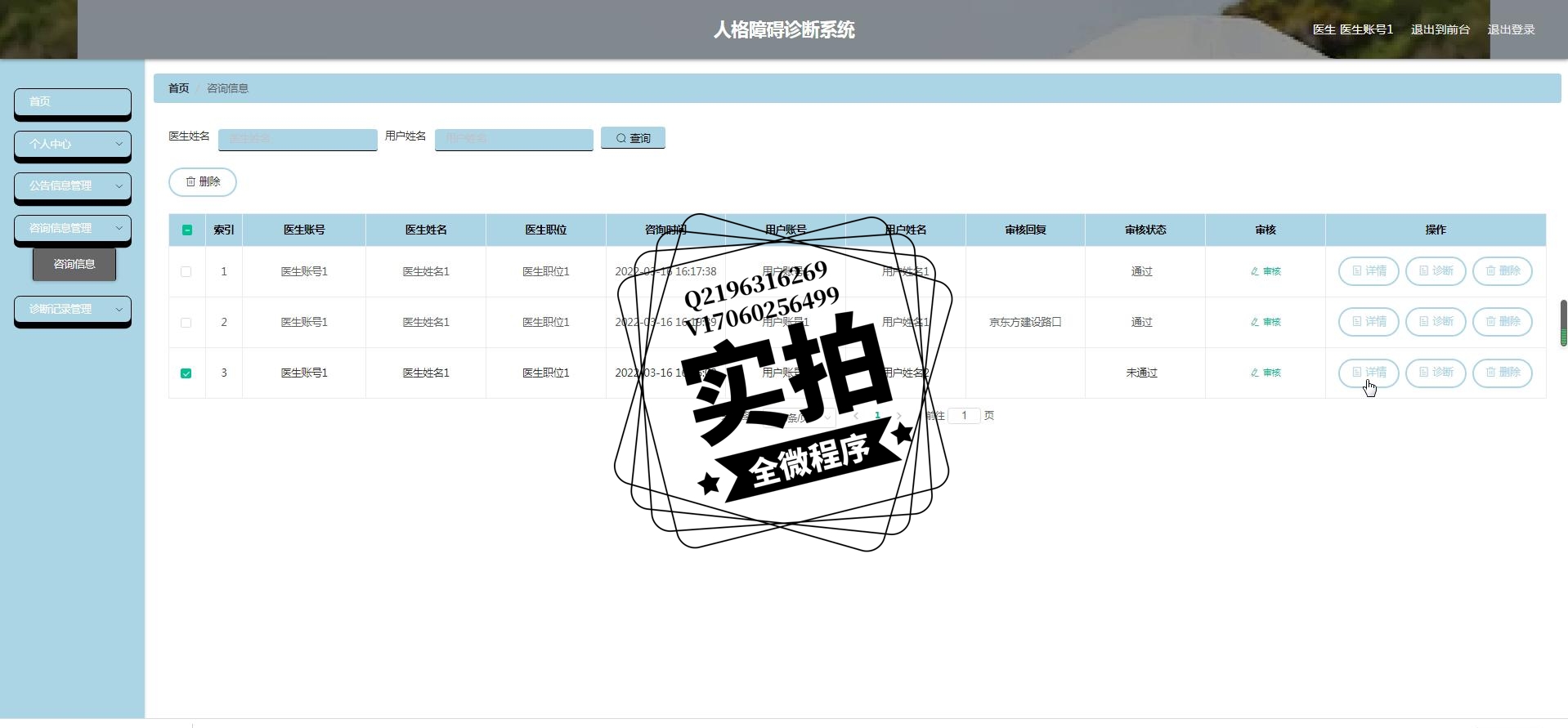Click 删除 button in row 3

[x=1503, y=373]
